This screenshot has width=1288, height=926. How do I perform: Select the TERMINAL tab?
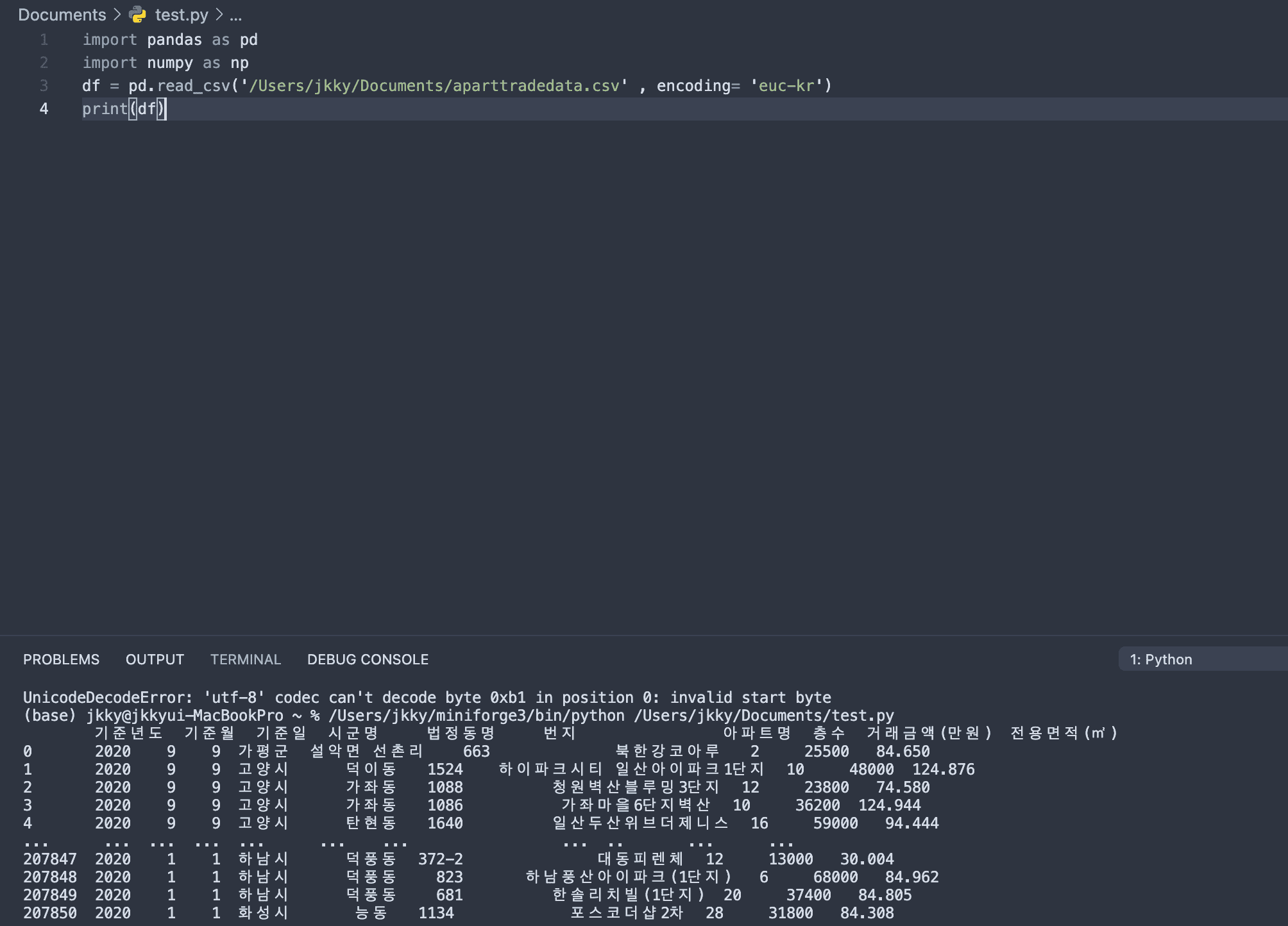tap(245, 659)
